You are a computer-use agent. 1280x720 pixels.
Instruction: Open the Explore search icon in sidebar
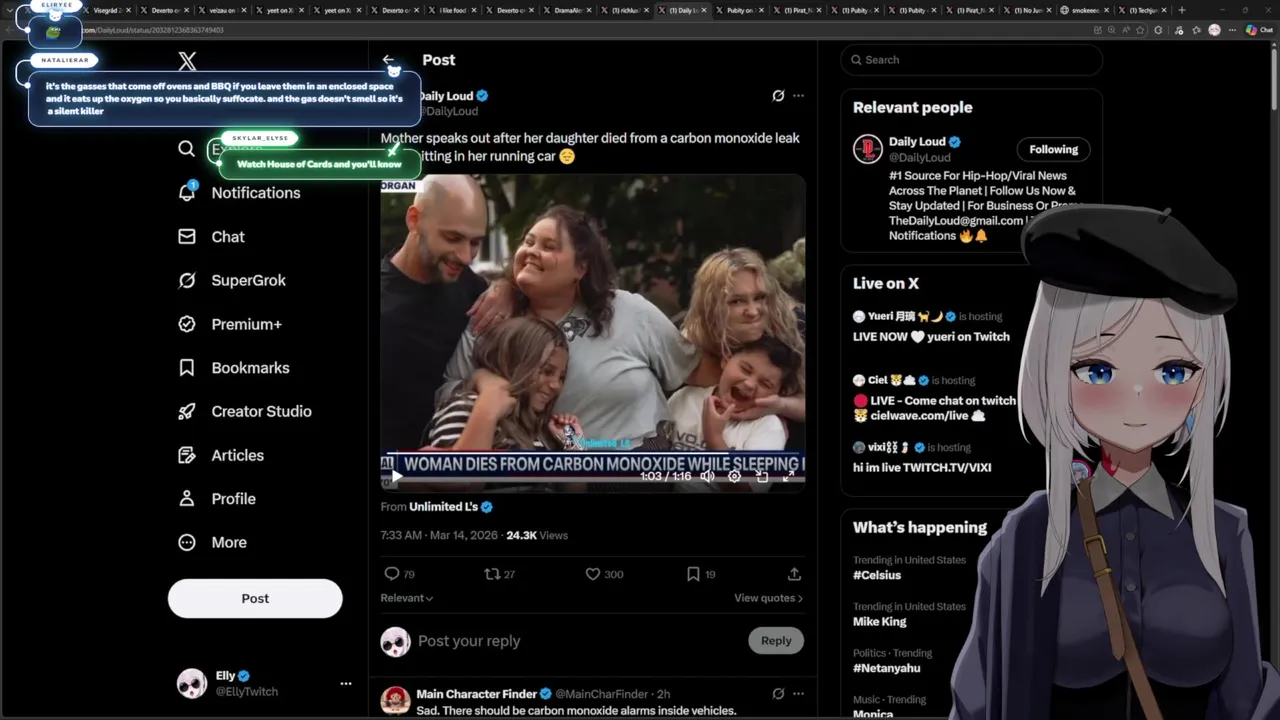click(186, 149)
